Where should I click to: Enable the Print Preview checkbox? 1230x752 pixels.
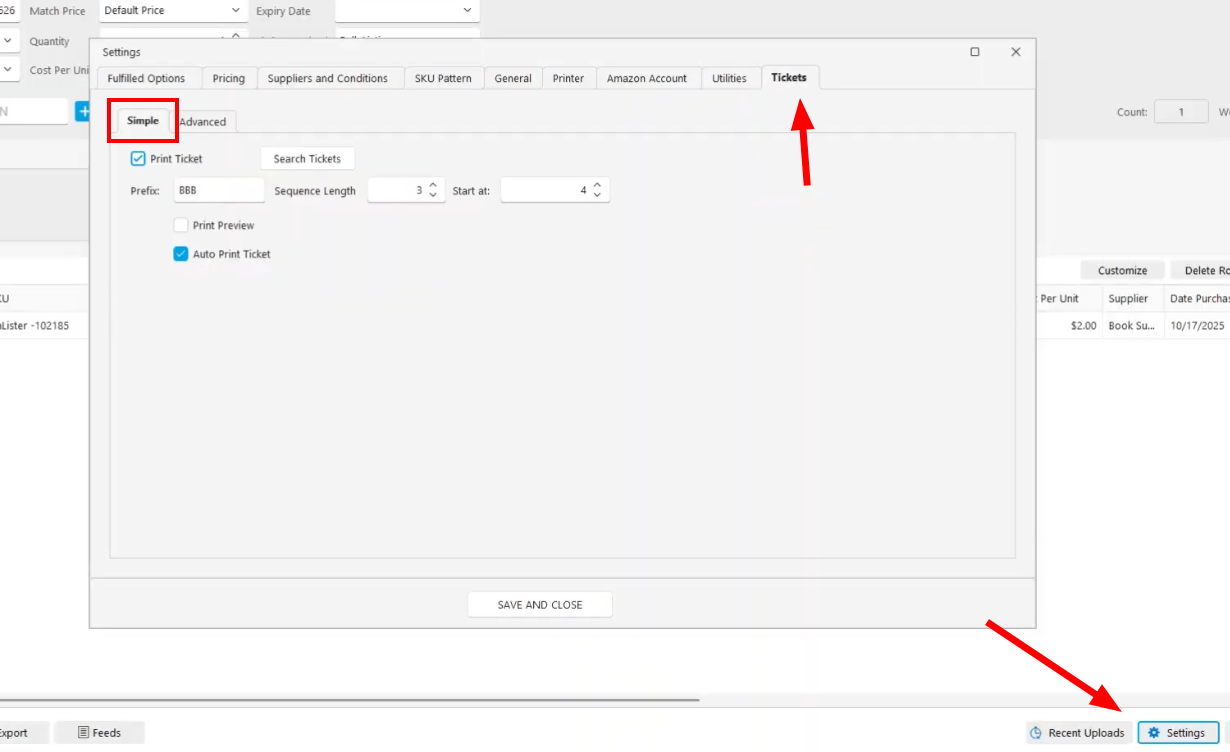coord(181,225)
